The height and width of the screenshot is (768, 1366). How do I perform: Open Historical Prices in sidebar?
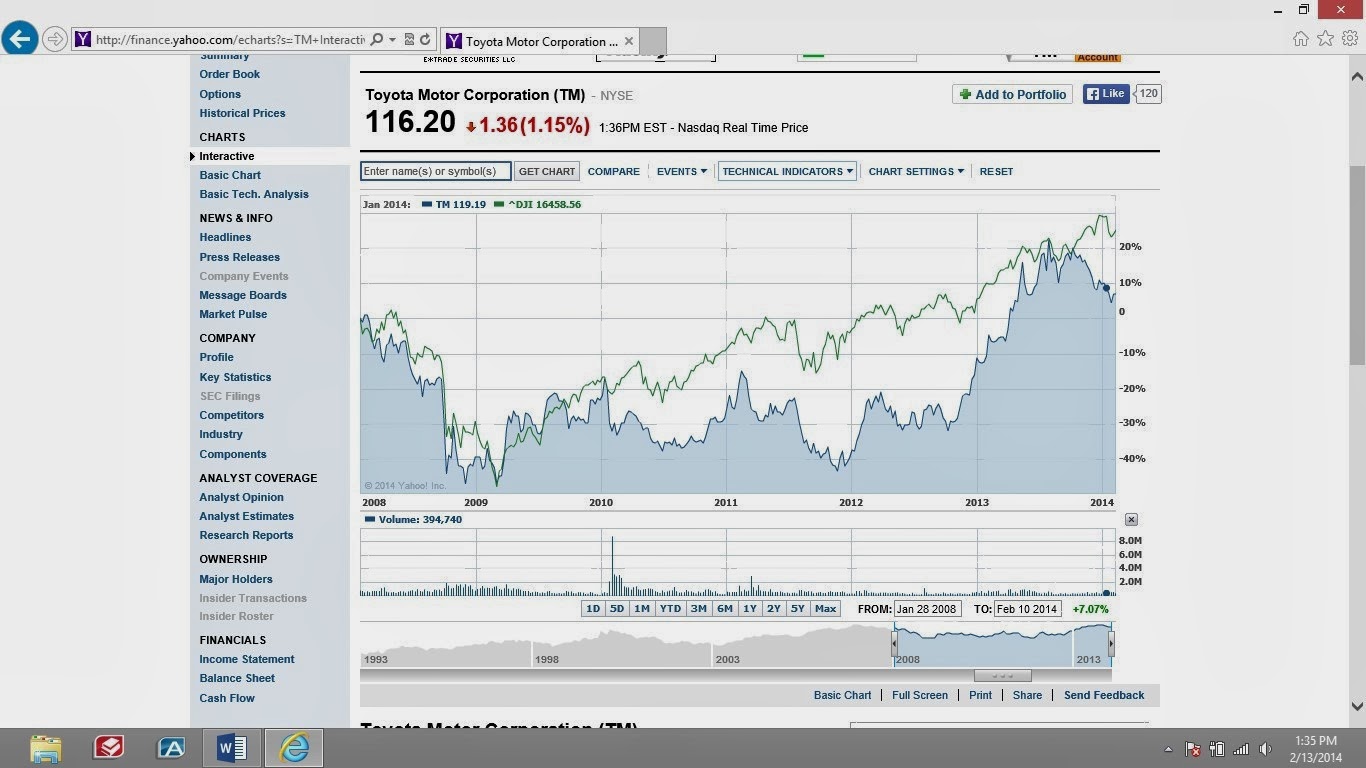(242, 113)
